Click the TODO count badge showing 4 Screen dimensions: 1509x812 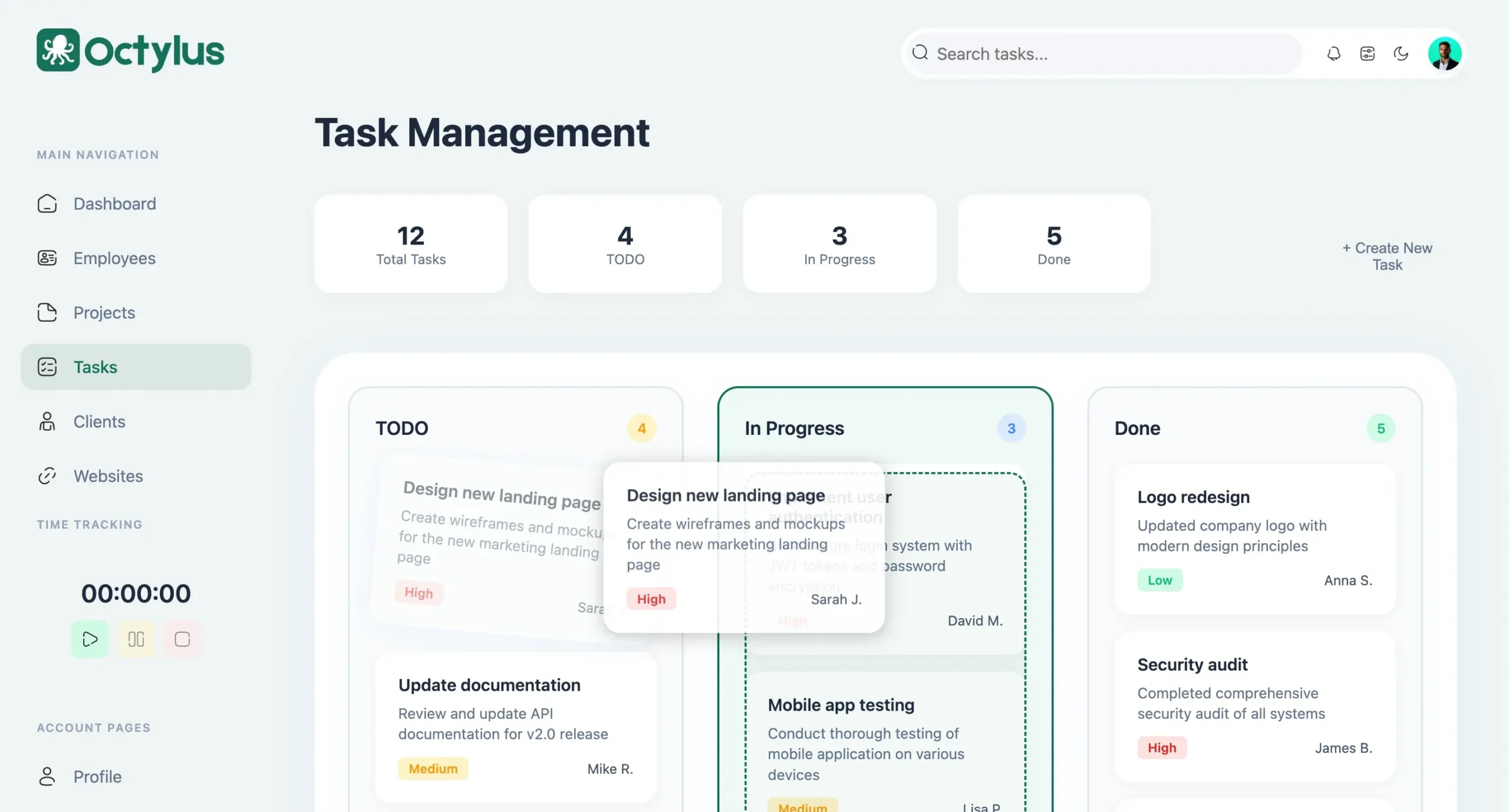coord(641,428)
